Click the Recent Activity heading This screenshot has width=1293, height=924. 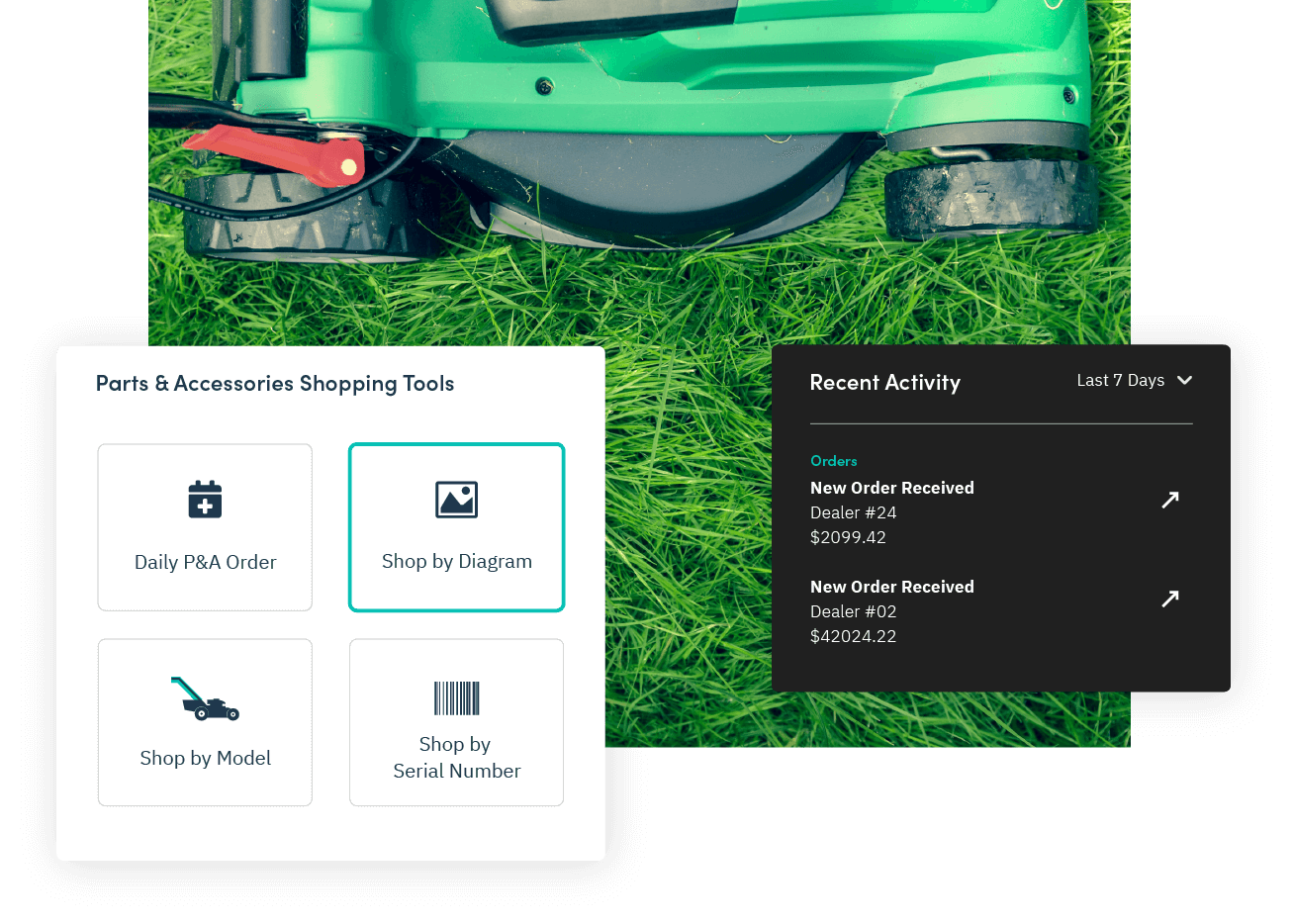coord(884,383)
